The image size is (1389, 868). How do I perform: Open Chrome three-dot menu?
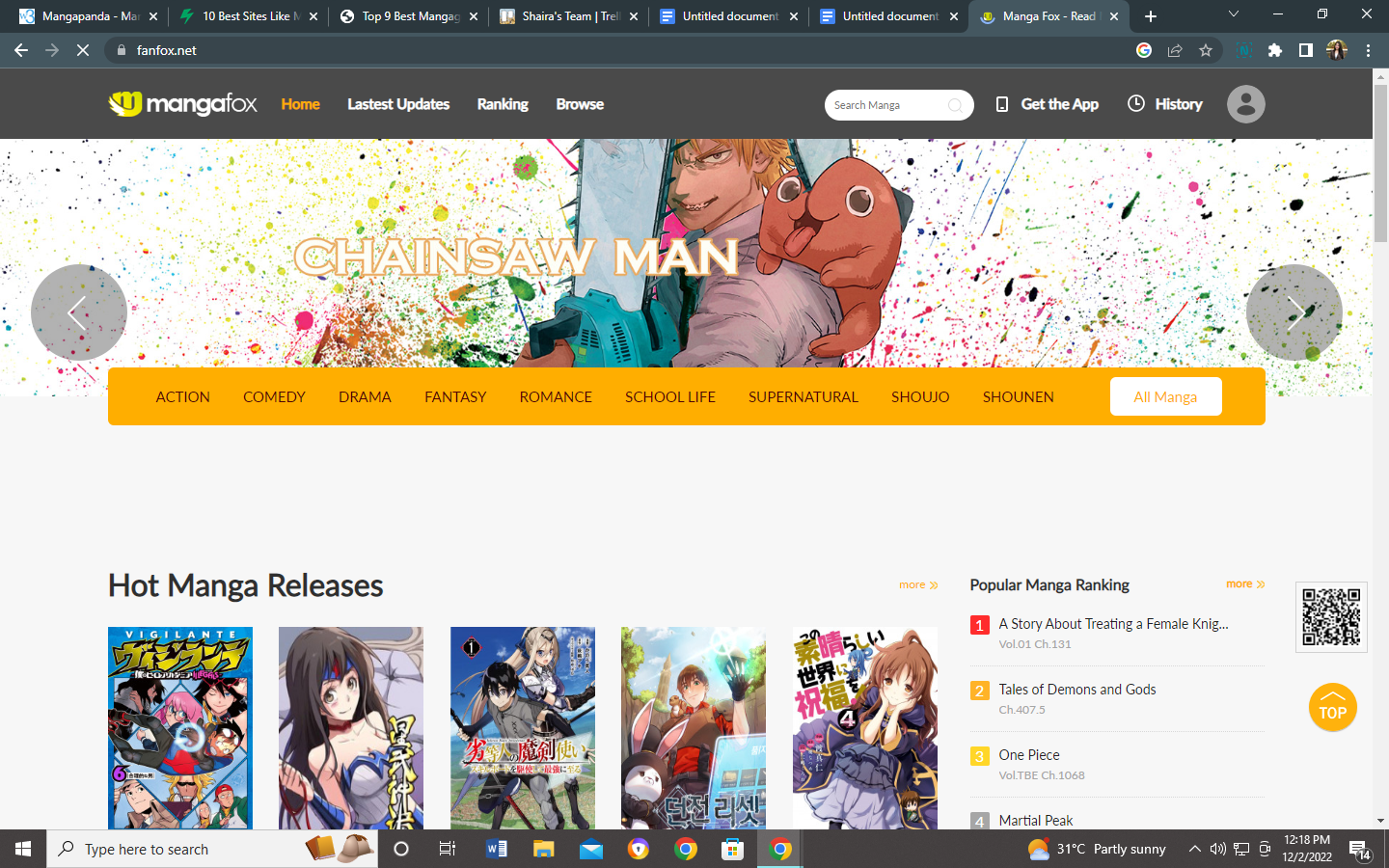coord(1368,50)
